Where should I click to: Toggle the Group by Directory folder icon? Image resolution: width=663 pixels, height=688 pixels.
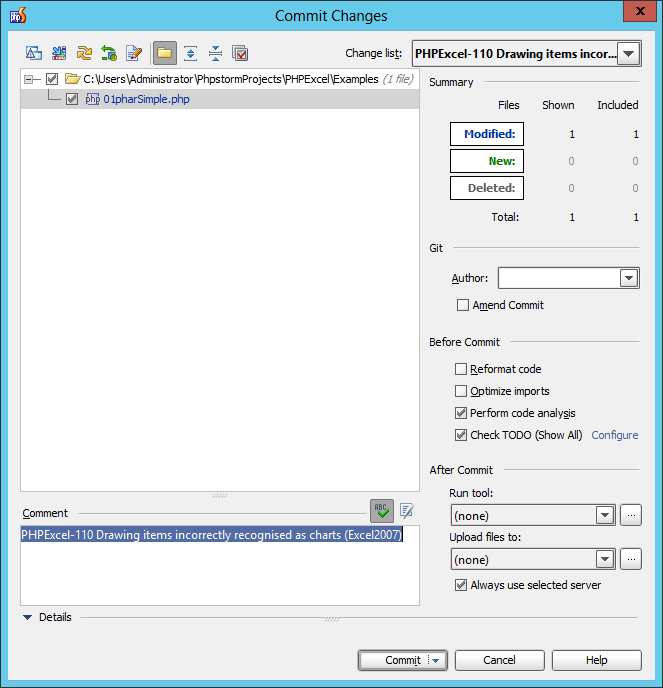point(165,54)
